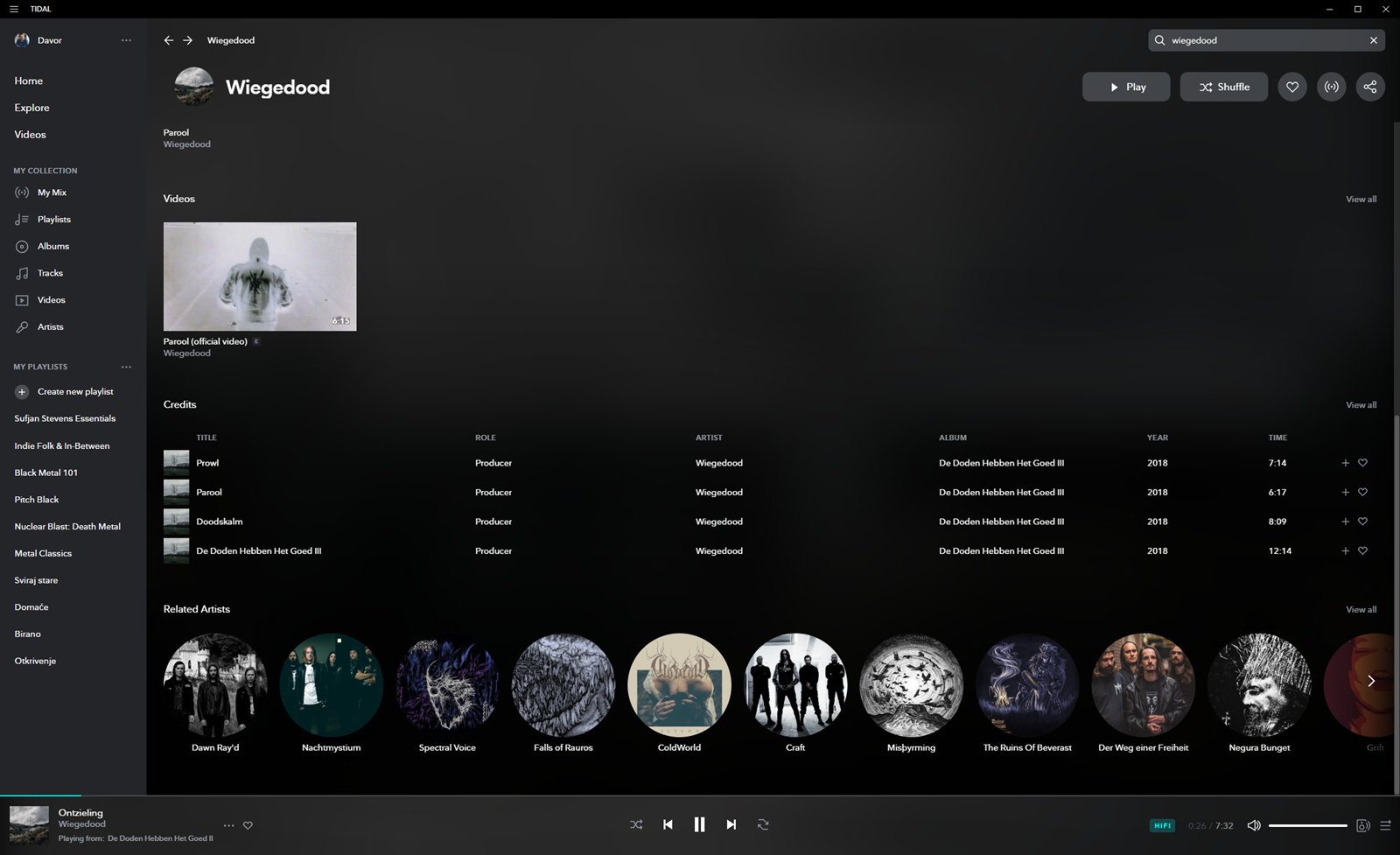Open Videos in My Collection
Viewport: 1400px width, 855px height.
pyautogui.click(x=51, y=300)
